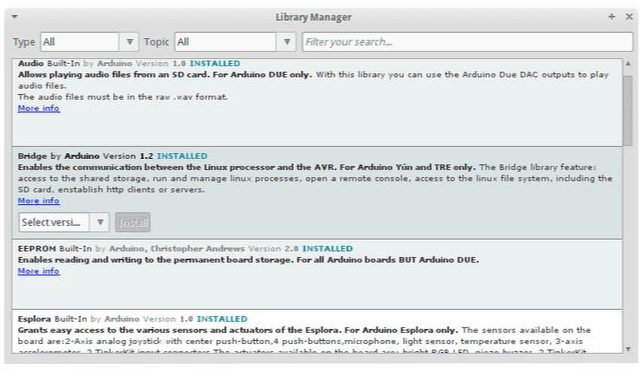This screenshot has width=644, height=369.
Task: Click the Type label
Action: [24, 42]
